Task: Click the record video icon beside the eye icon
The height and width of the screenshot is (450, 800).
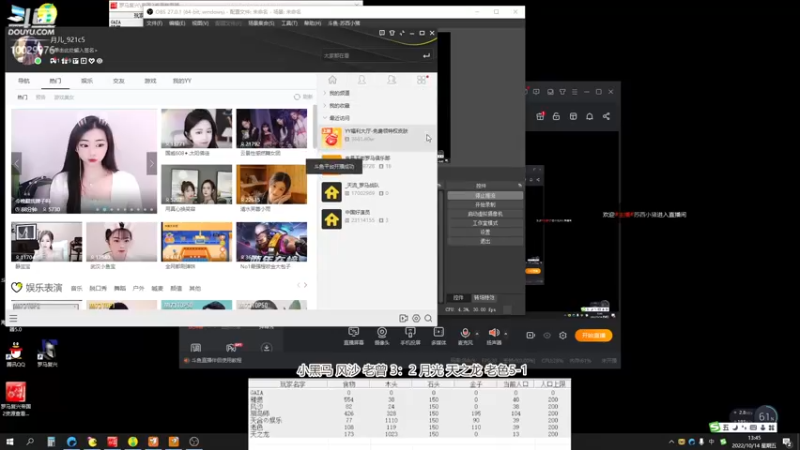Action: pyautogui.click(x=531, y=335)
